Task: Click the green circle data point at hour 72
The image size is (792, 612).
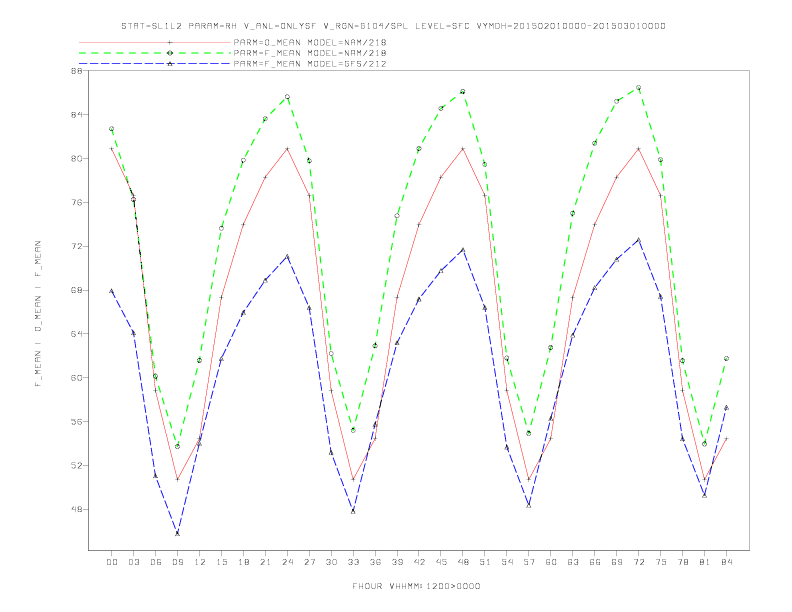Action: coord(638,87)
